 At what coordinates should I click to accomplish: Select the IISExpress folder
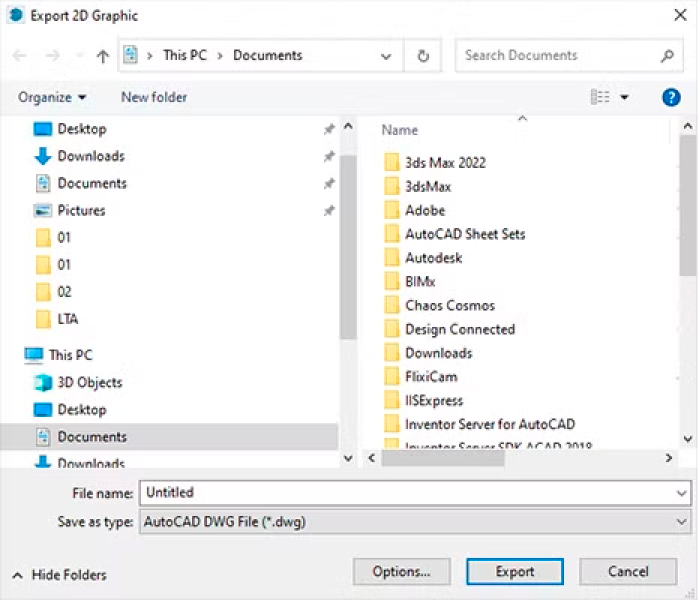point(423,401)
